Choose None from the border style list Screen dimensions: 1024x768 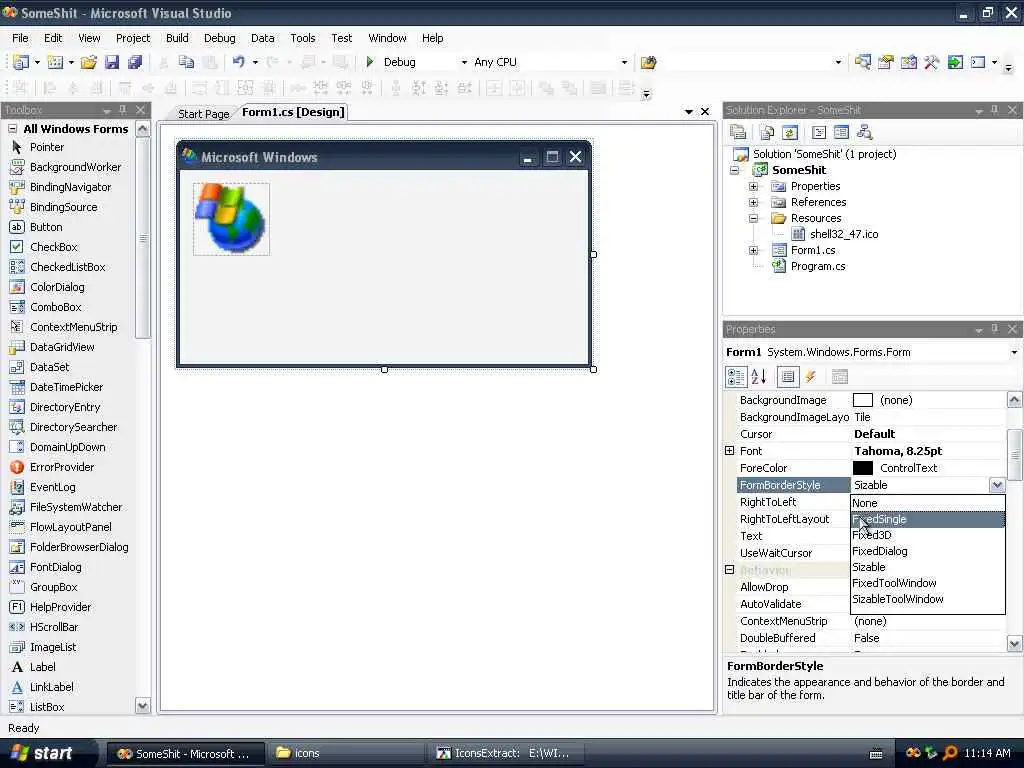[x=927, y=503]
